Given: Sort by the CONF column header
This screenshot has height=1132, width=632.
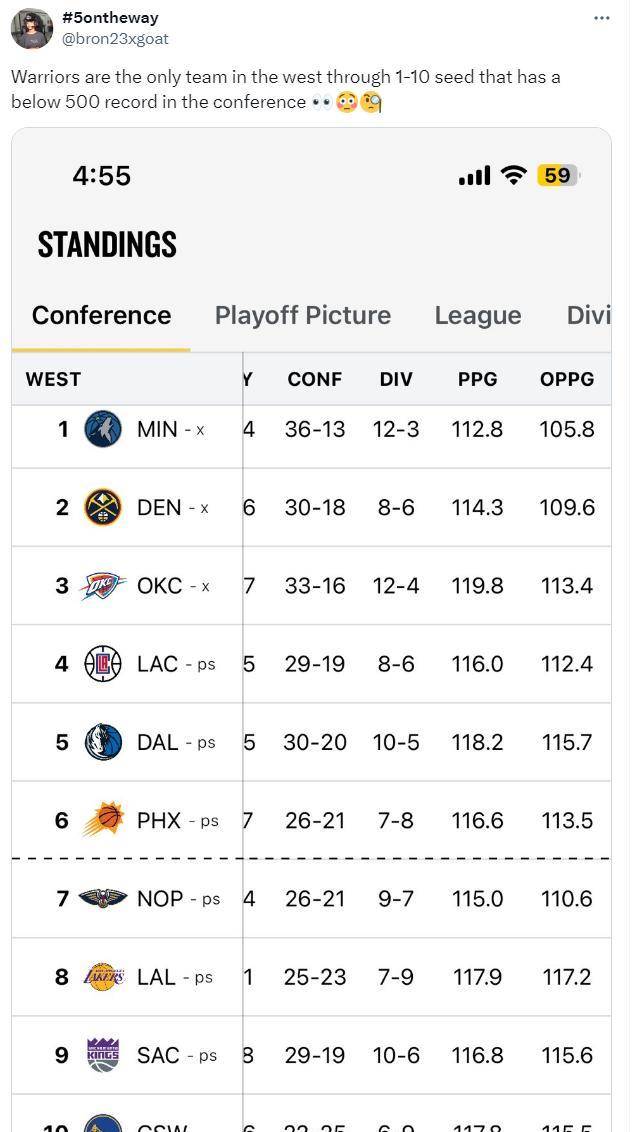Looking at the screenshot, I should pyautogui.click(x=314, y=379).
